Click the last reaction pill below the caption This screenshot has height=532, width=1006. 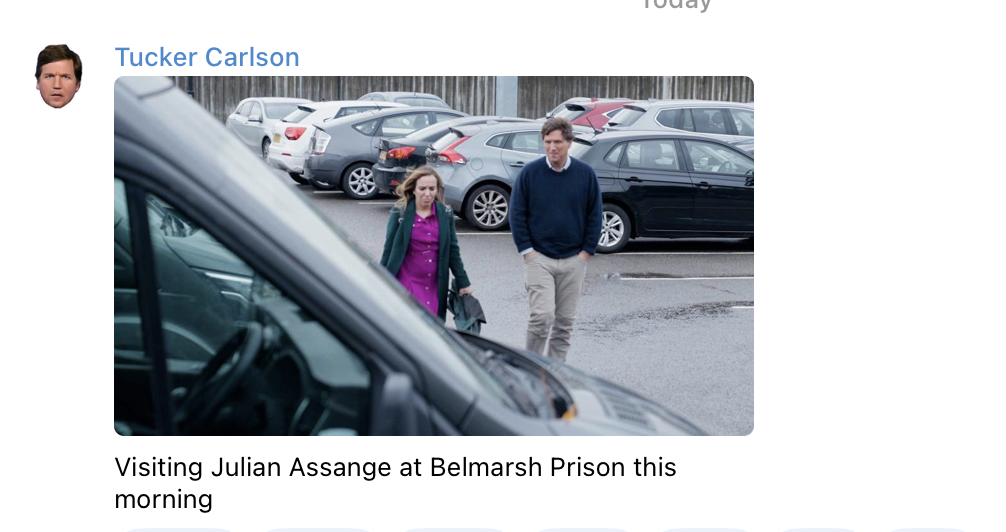click(x=928, y=530)
